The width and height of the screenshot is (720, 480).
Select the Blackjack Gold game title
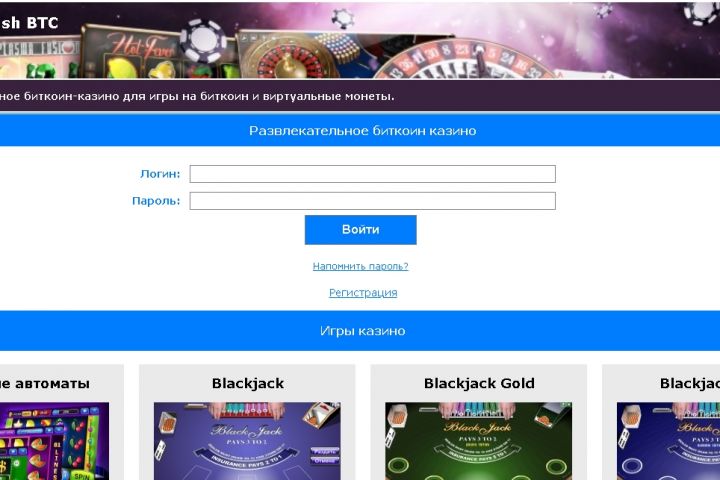[x=479, y=383]
